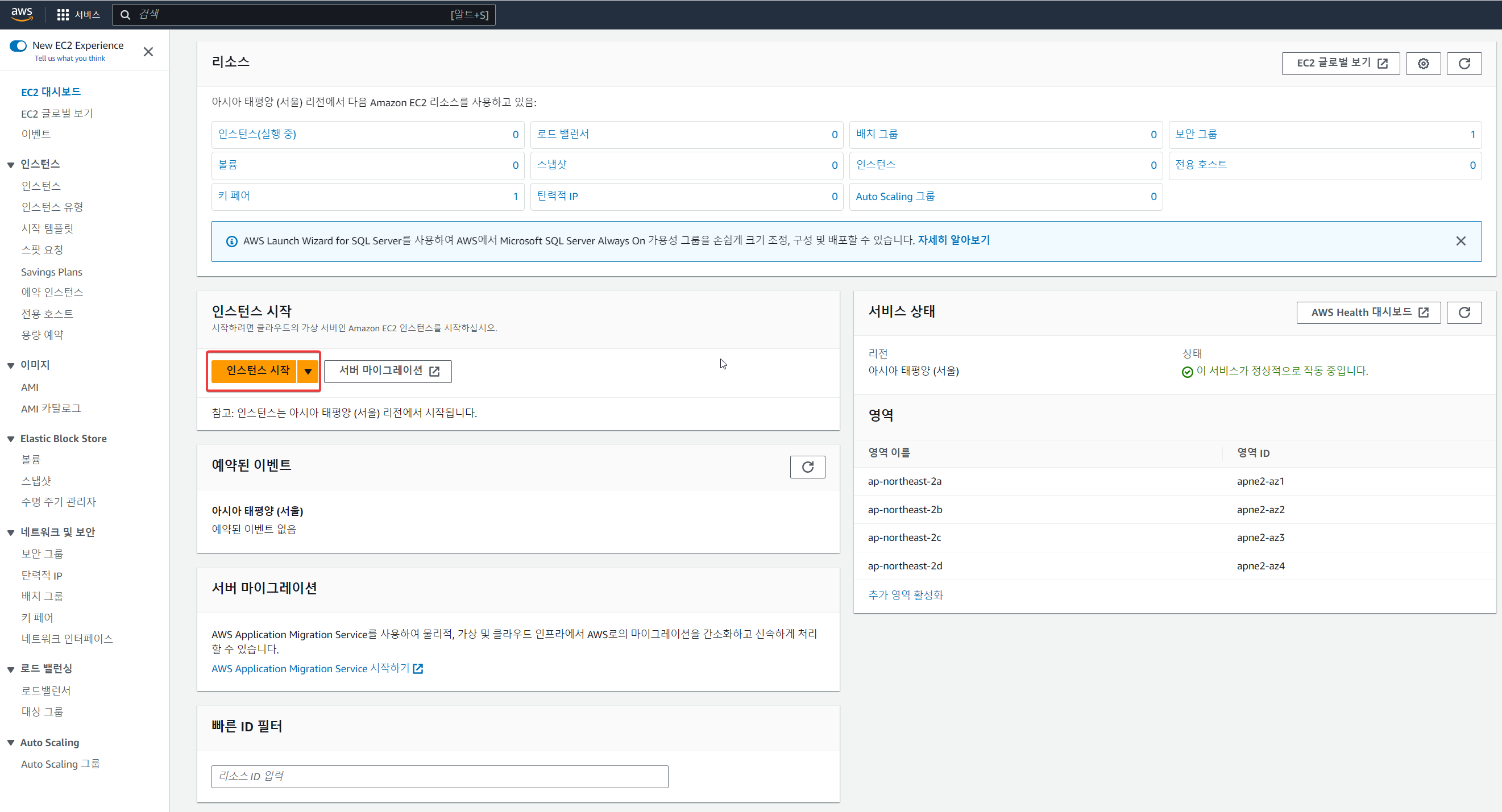Open 용량 예약 in sidebar
Screen dimensions: 1502x812
[x=43, y=335]
